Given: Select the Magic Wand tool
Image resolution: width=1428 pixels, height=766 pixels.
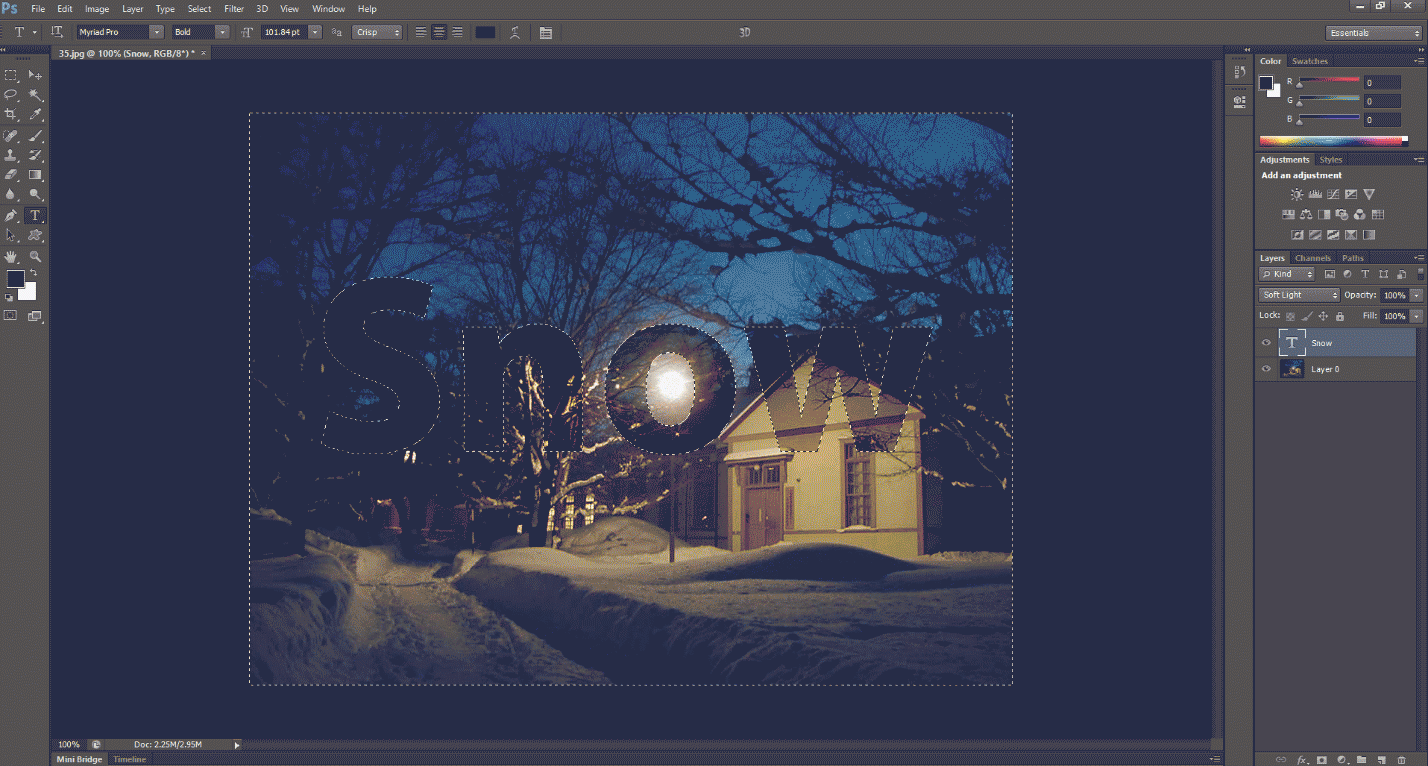Looking at the screenshot, I should tap(35, 95).
